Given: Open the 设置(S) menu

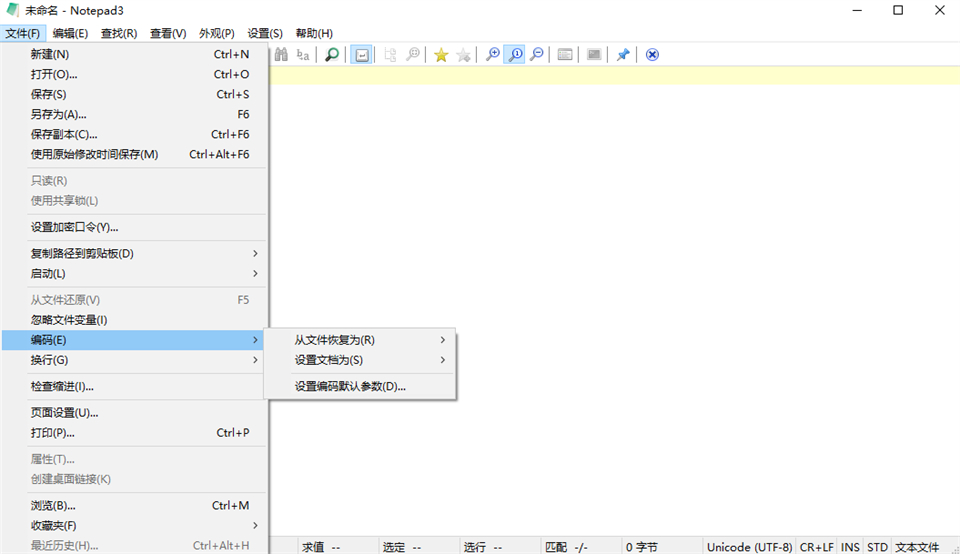Looking at the screenshot, I should click(265, 33).
